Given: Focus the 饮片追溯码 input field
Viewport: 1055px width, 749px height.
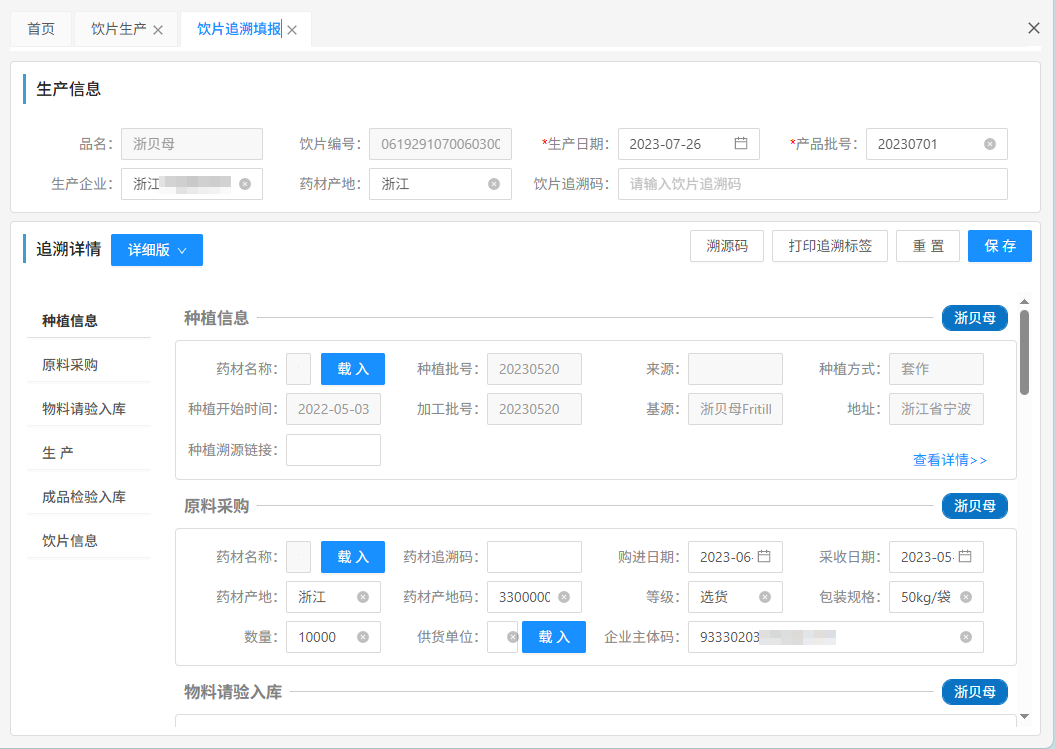Looking at the screenshot, I should 812,184.
